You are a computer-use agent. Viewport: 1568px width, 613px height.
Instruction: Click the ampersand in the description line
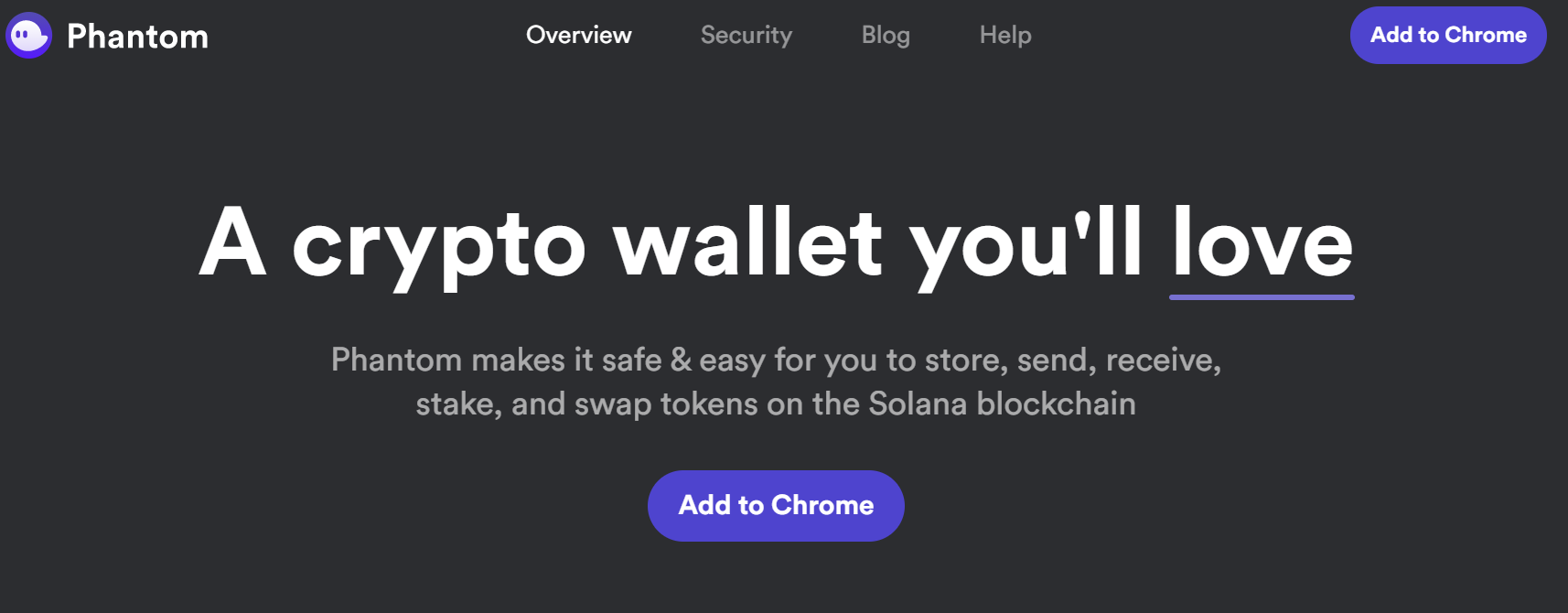coord(681,360)
